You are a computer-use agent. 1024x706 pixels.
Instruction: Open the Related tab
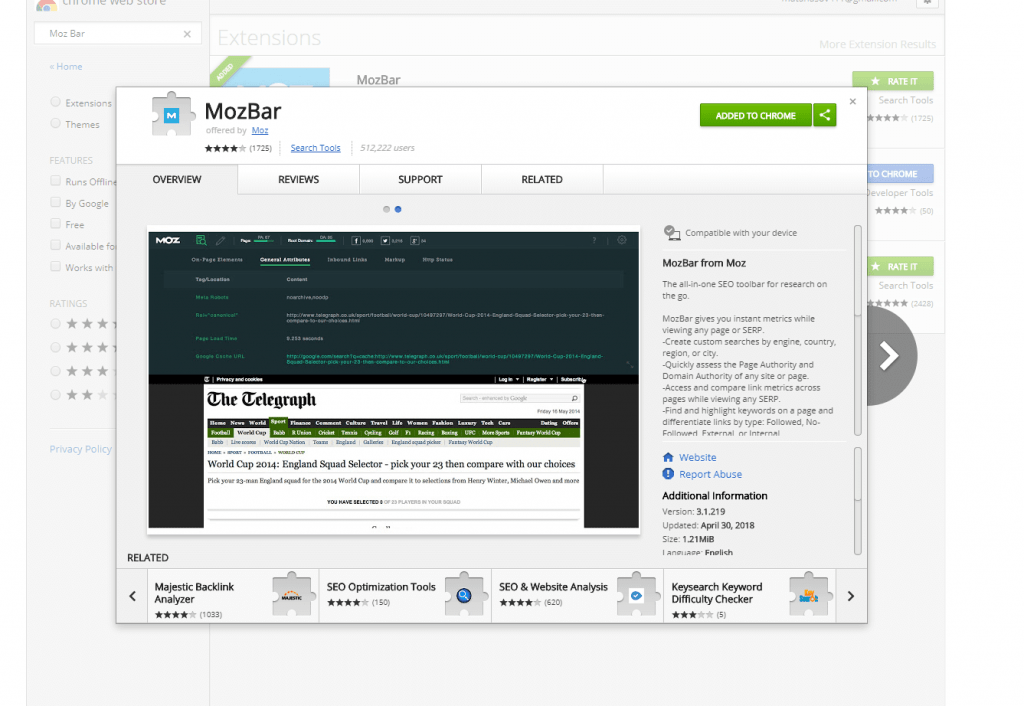(x=542, y=179)
